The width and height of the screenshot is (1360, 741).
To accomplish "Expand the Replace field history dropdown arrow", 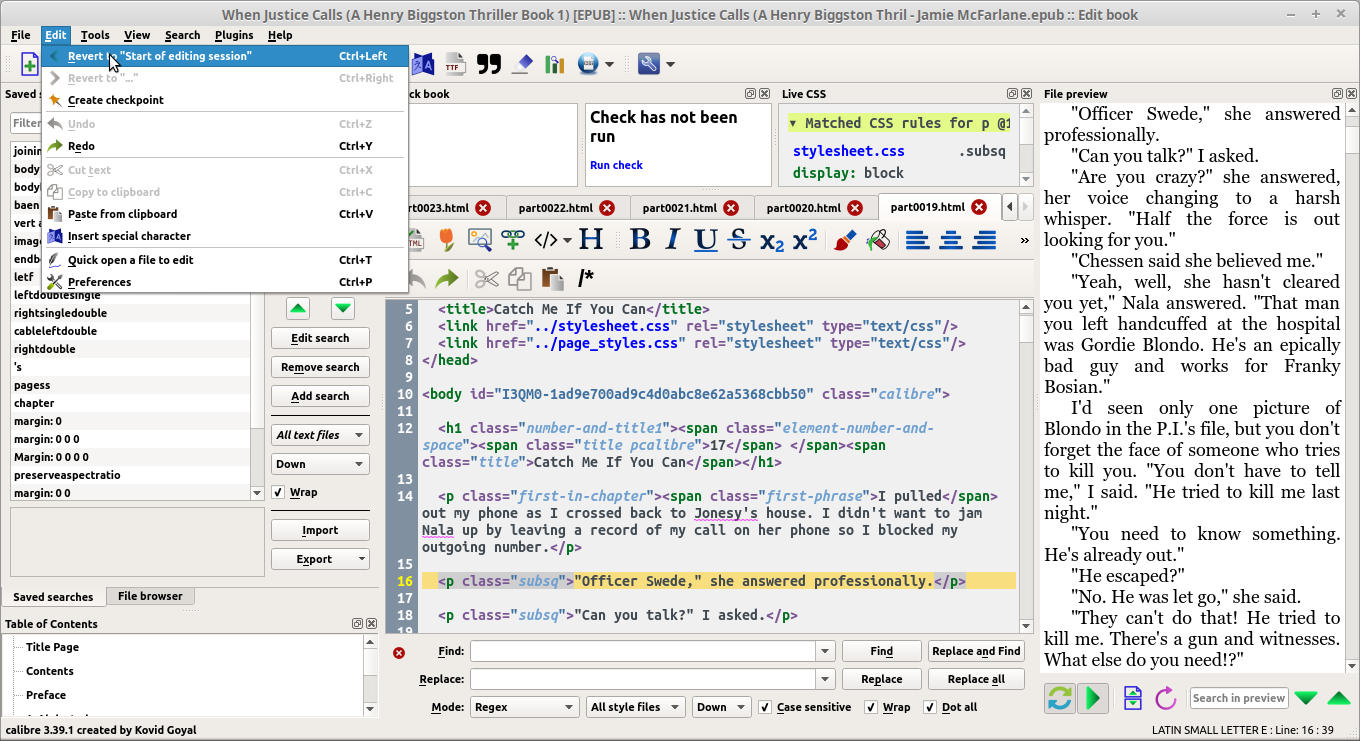I will click(825, 679).
